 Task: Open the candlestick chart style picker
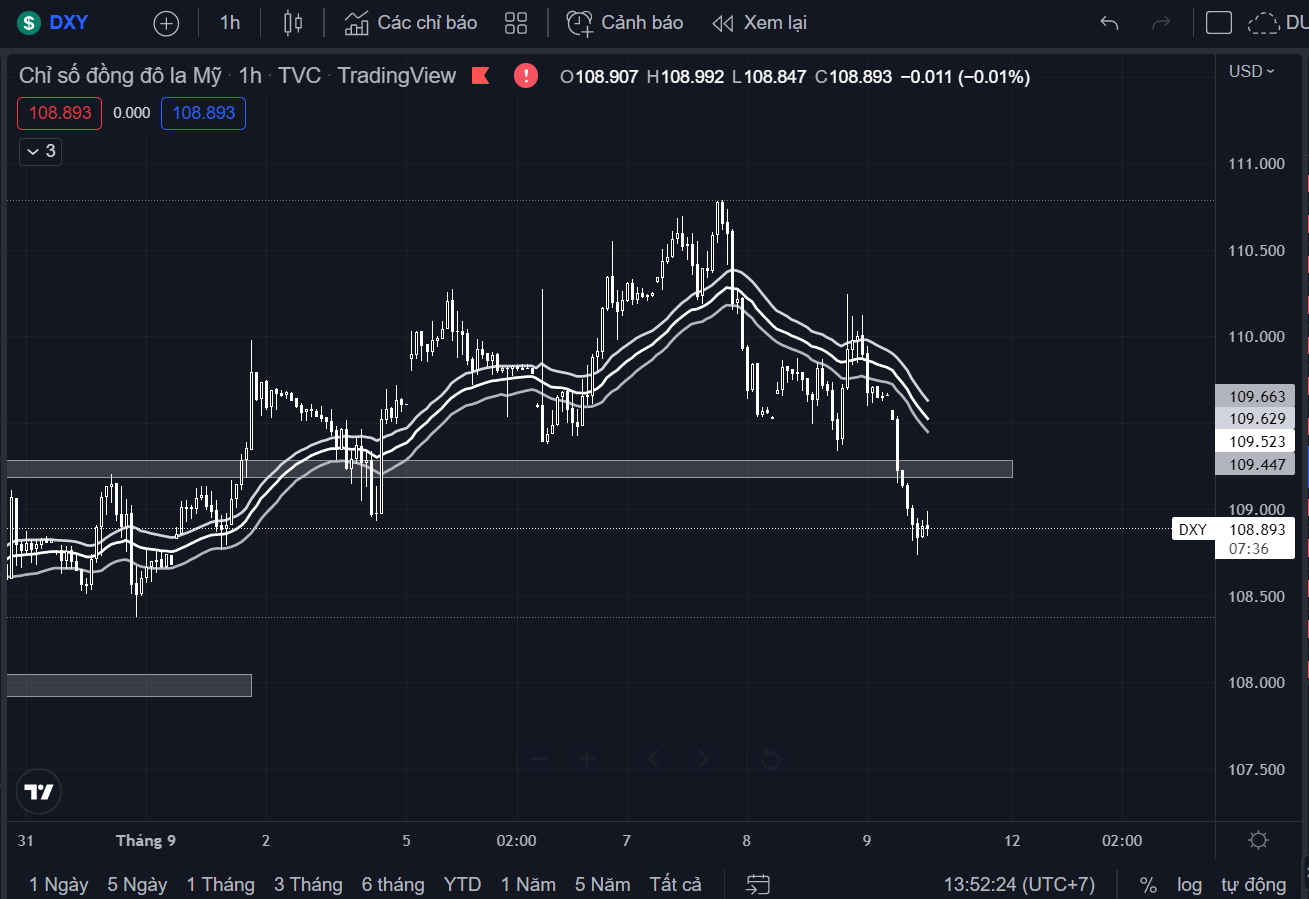pyautogui.click(x=292, y=23)
